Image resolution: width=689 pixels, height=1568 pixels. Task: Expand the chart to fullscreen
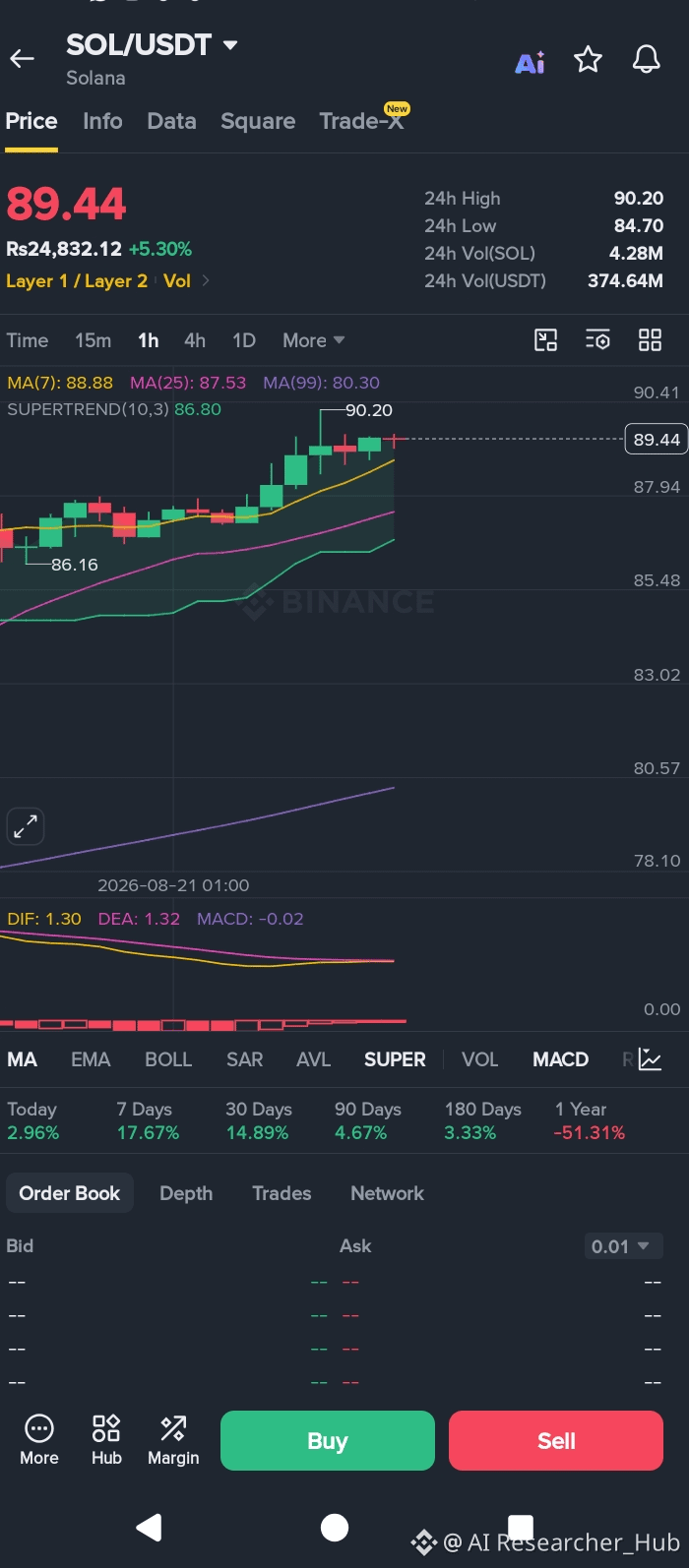coord(26,826)
